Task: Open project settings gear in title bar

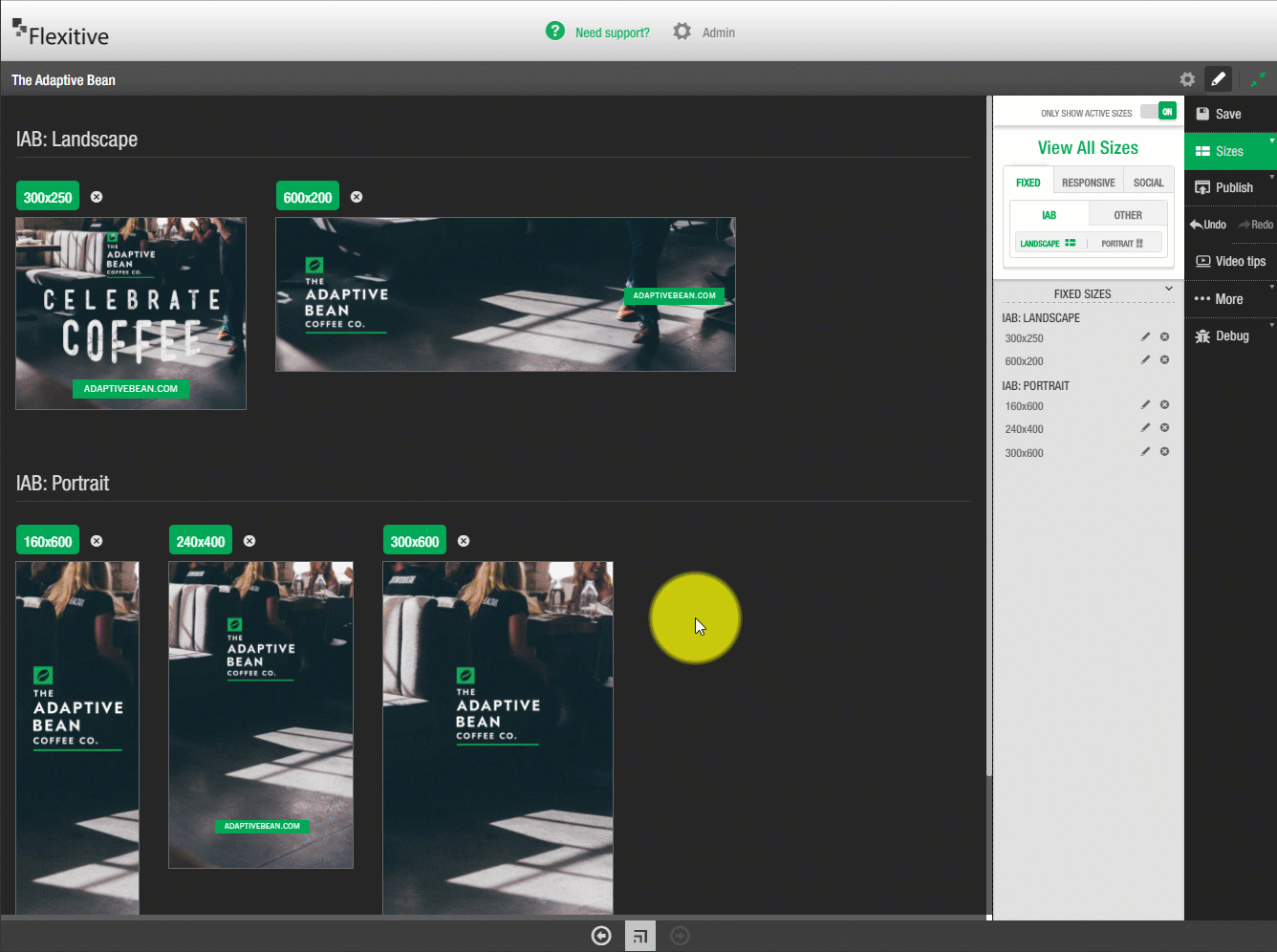Action: click(x=1187, y=80)
